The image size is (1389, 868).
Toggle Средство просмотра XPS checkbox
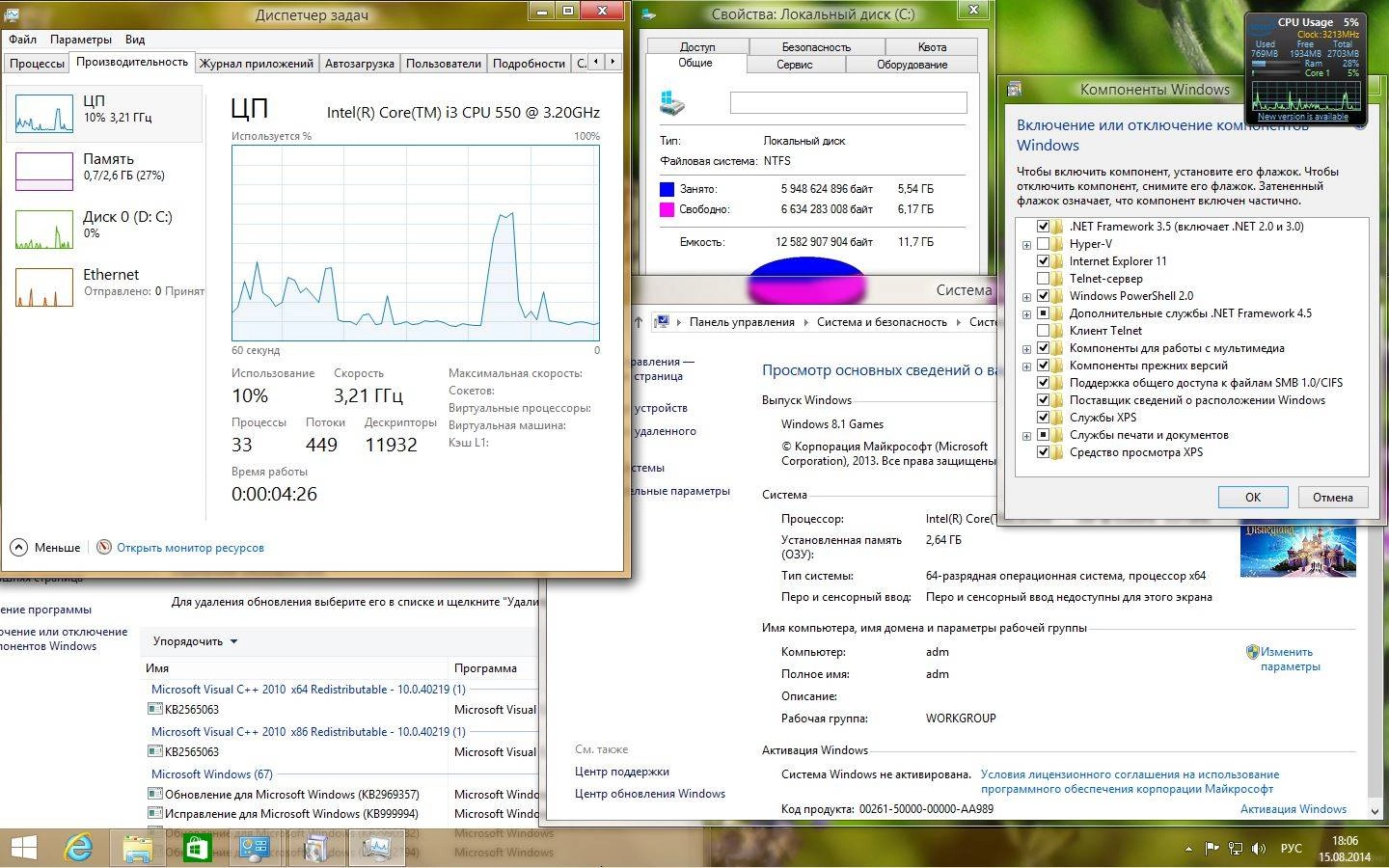(x=1043, y=452)
